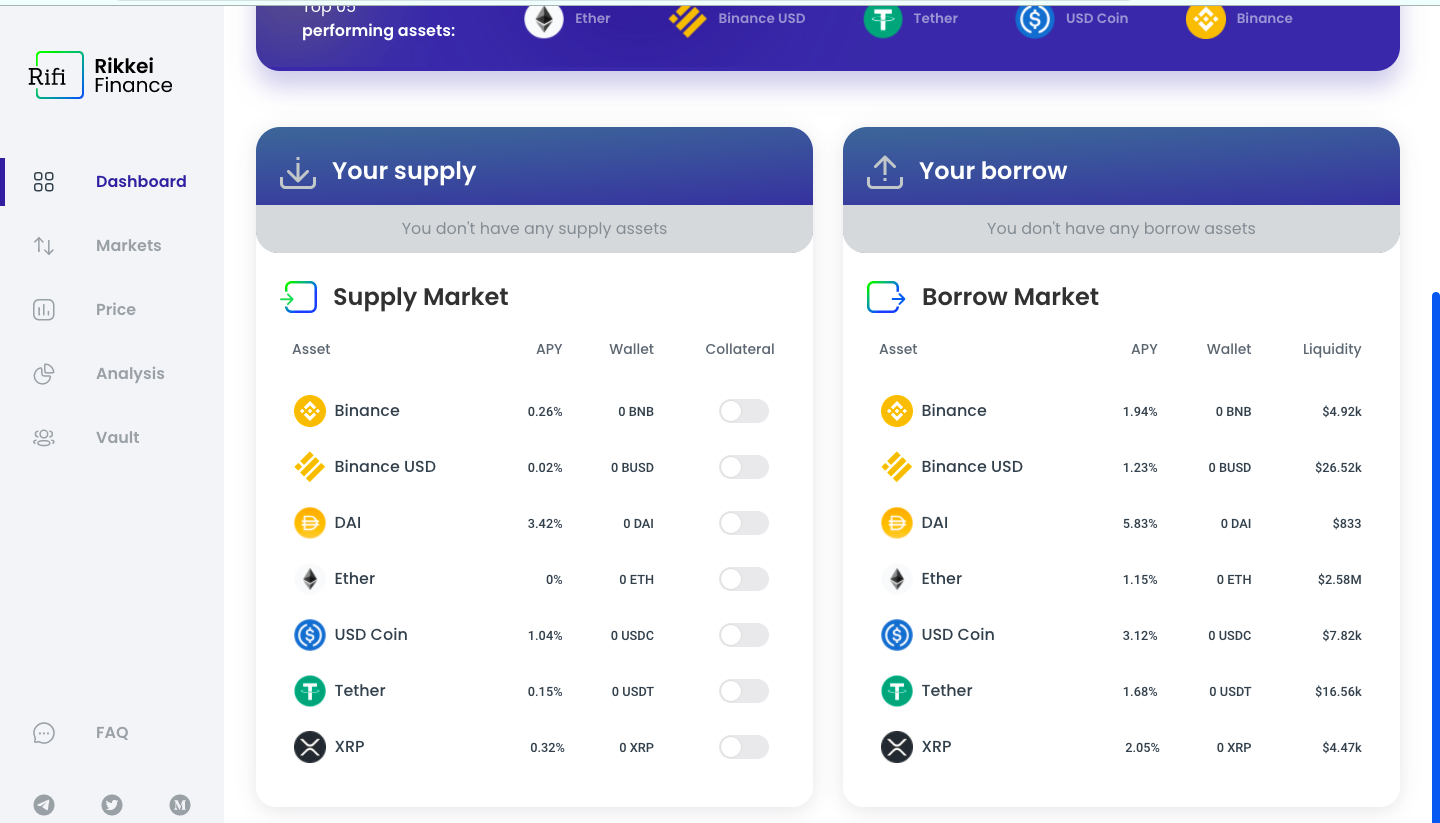Click the Tether icon in top performing assets
This screenshot has width=1440, height=823.
883,19
